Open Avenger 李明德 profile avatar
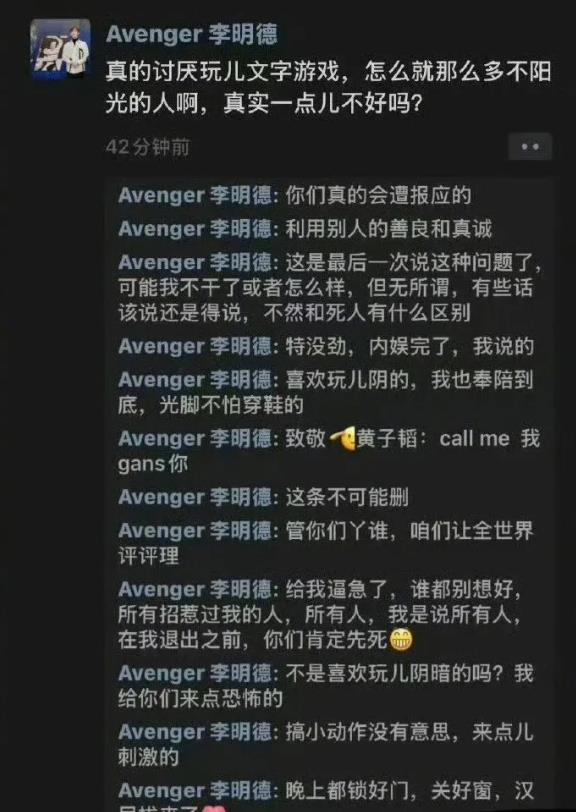 coord(61,50)
